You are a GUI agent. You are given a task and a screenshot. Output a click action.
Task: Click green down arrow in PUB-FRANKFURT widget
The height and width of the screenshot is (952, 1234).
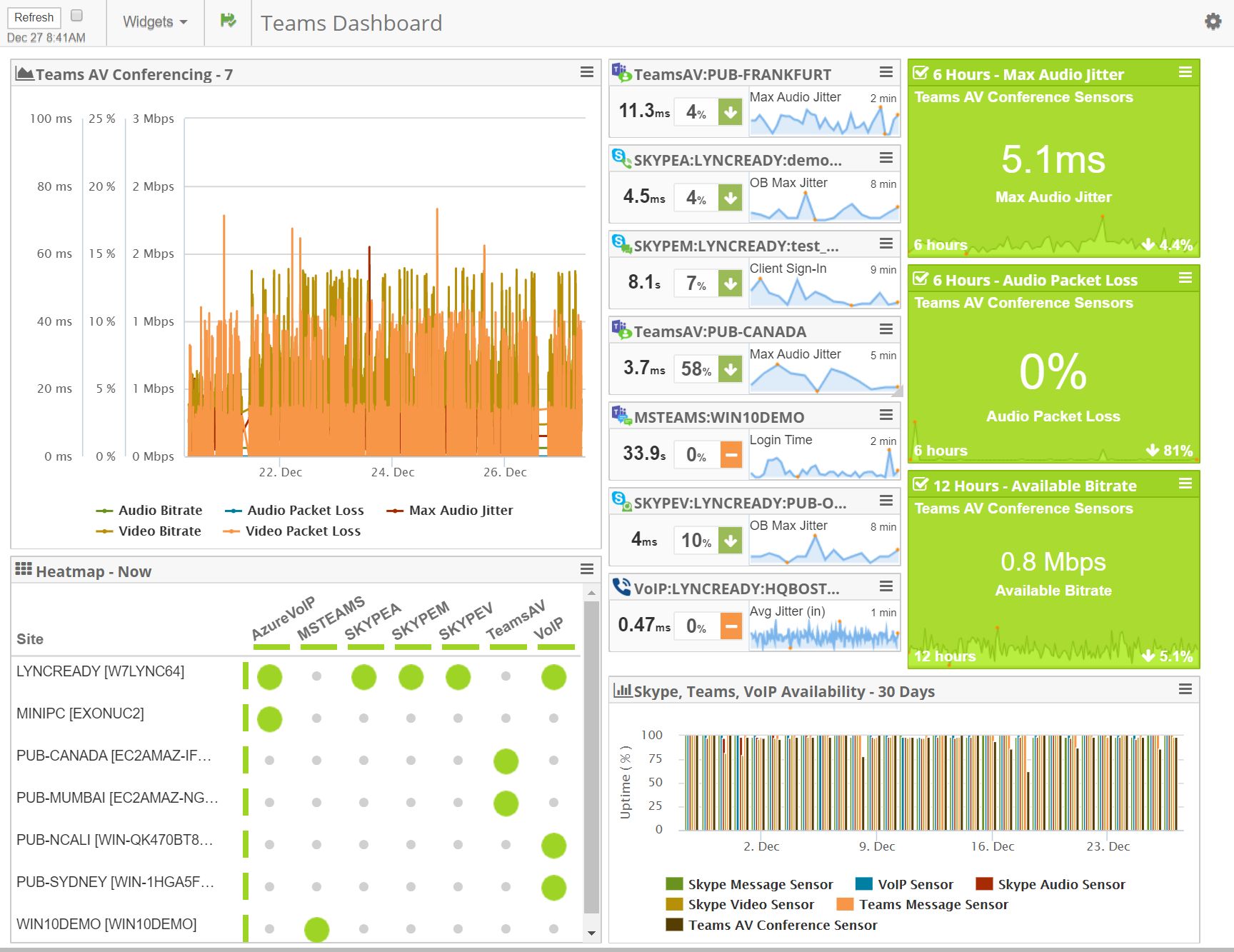tap(731, 112)
